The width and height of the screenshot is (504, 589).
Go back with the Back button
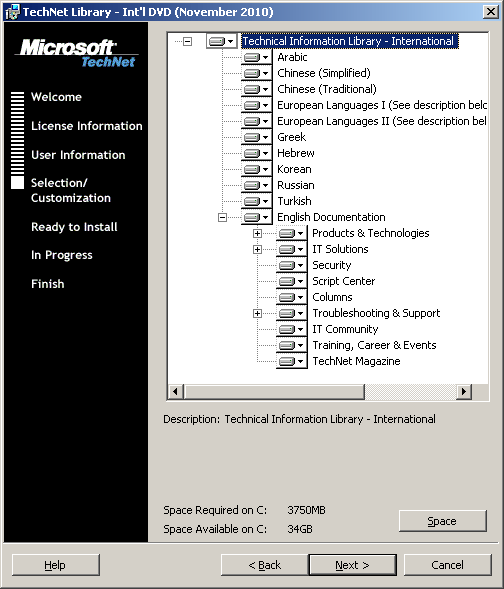tap(264, 565)
